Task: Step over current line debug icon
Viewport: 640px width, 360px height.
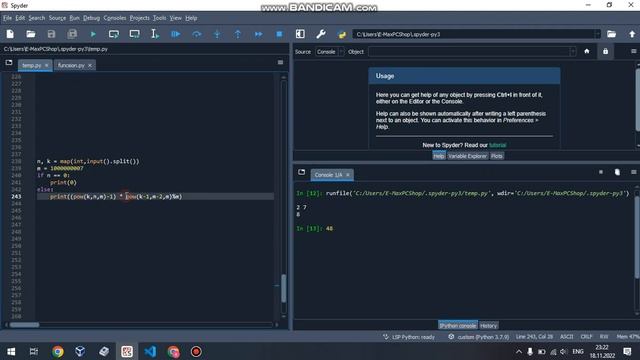Action: (x=197, y=34)
